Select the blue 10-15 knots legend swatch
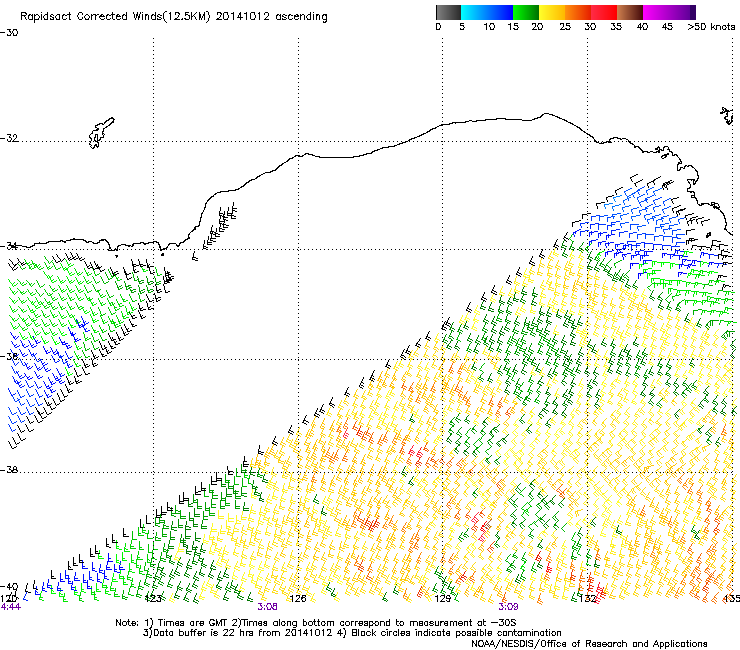Image resolution: width=740 pixels, height=650 pixels. 500,12
